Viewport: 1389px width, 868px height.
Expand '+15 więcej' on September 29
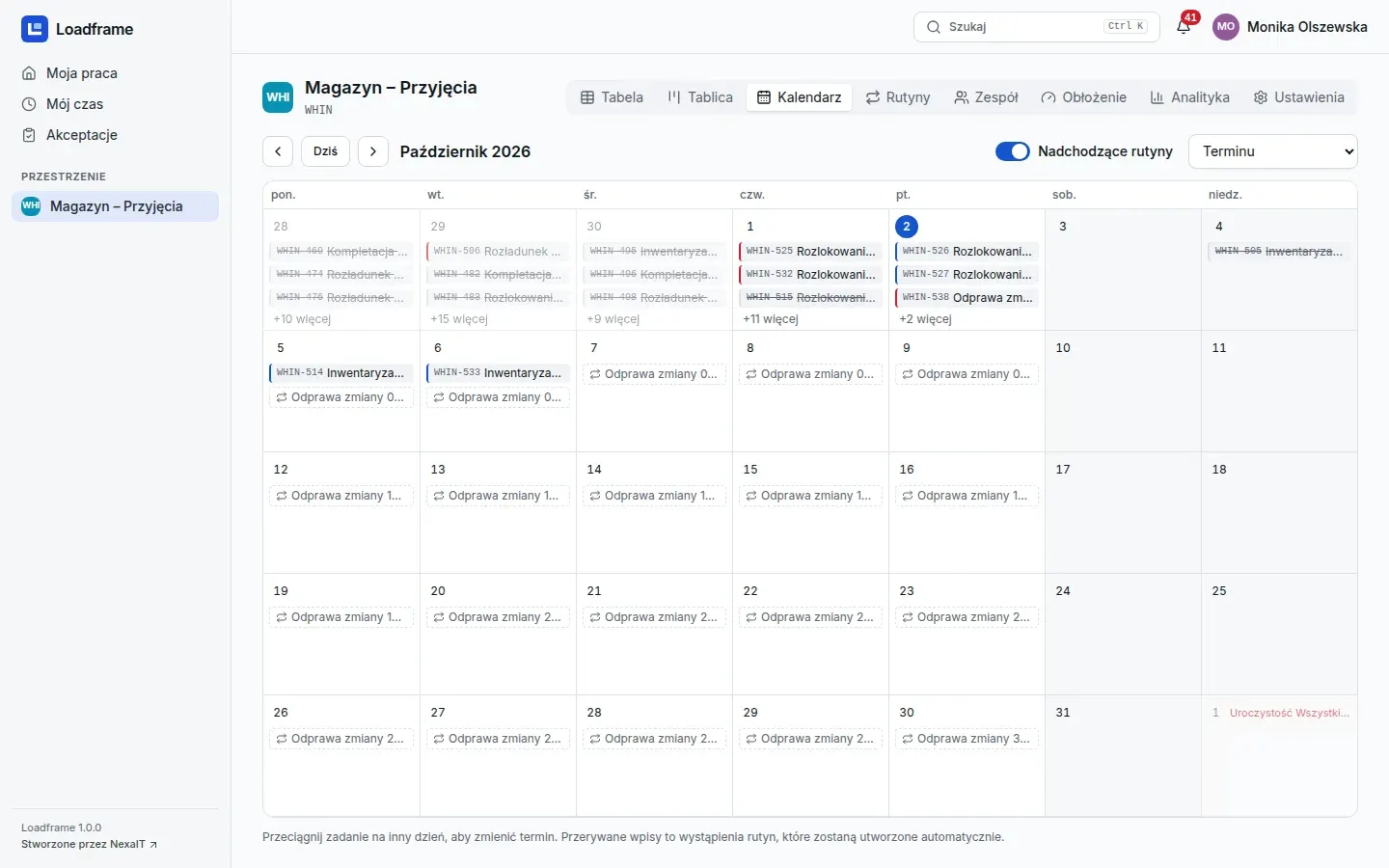click(459, 319)
